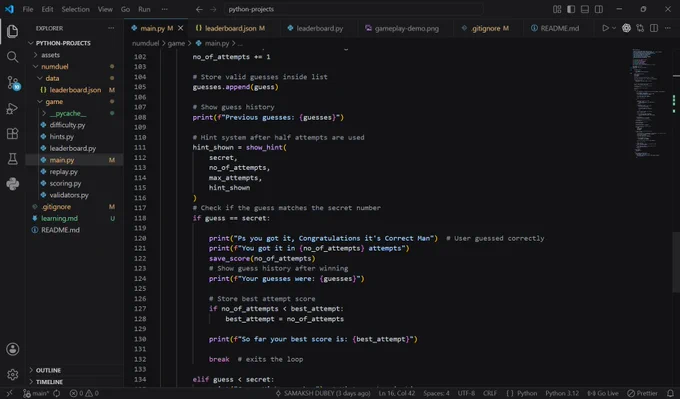
Task: Click Go Live in status bar
Action: [x=603, y=393]
